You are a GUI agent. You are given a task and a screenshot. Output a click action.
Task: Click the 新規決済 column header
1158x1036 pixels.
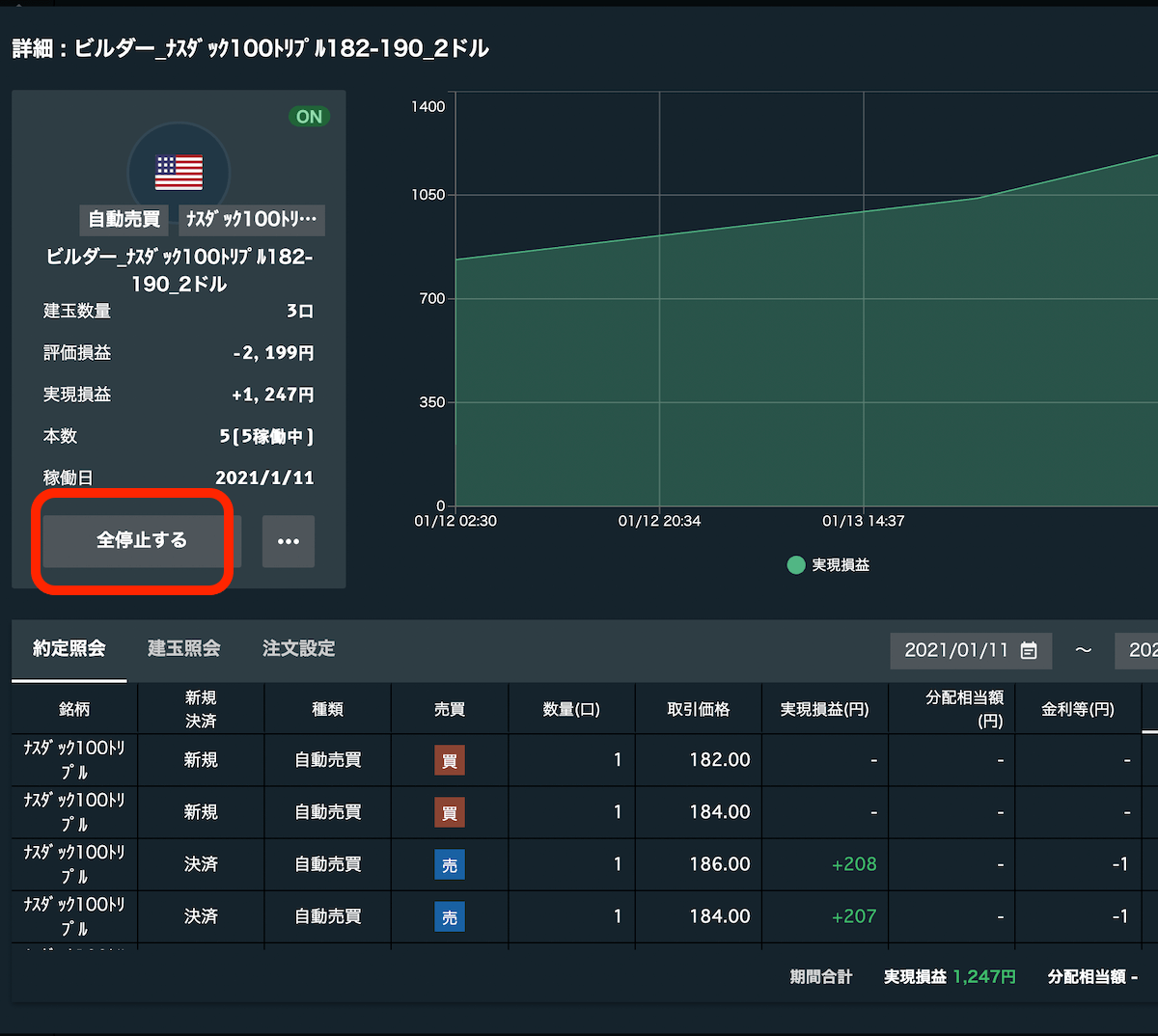click(x=201, y=709)
